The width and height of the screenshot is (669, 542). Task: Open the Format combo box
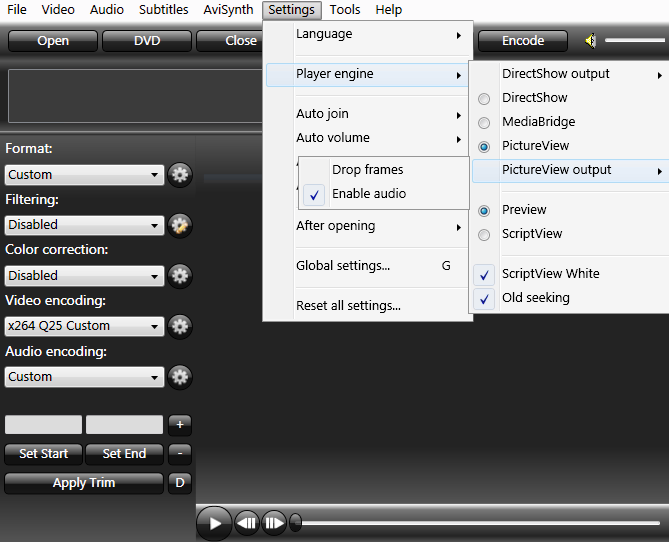tap(84, 174)
